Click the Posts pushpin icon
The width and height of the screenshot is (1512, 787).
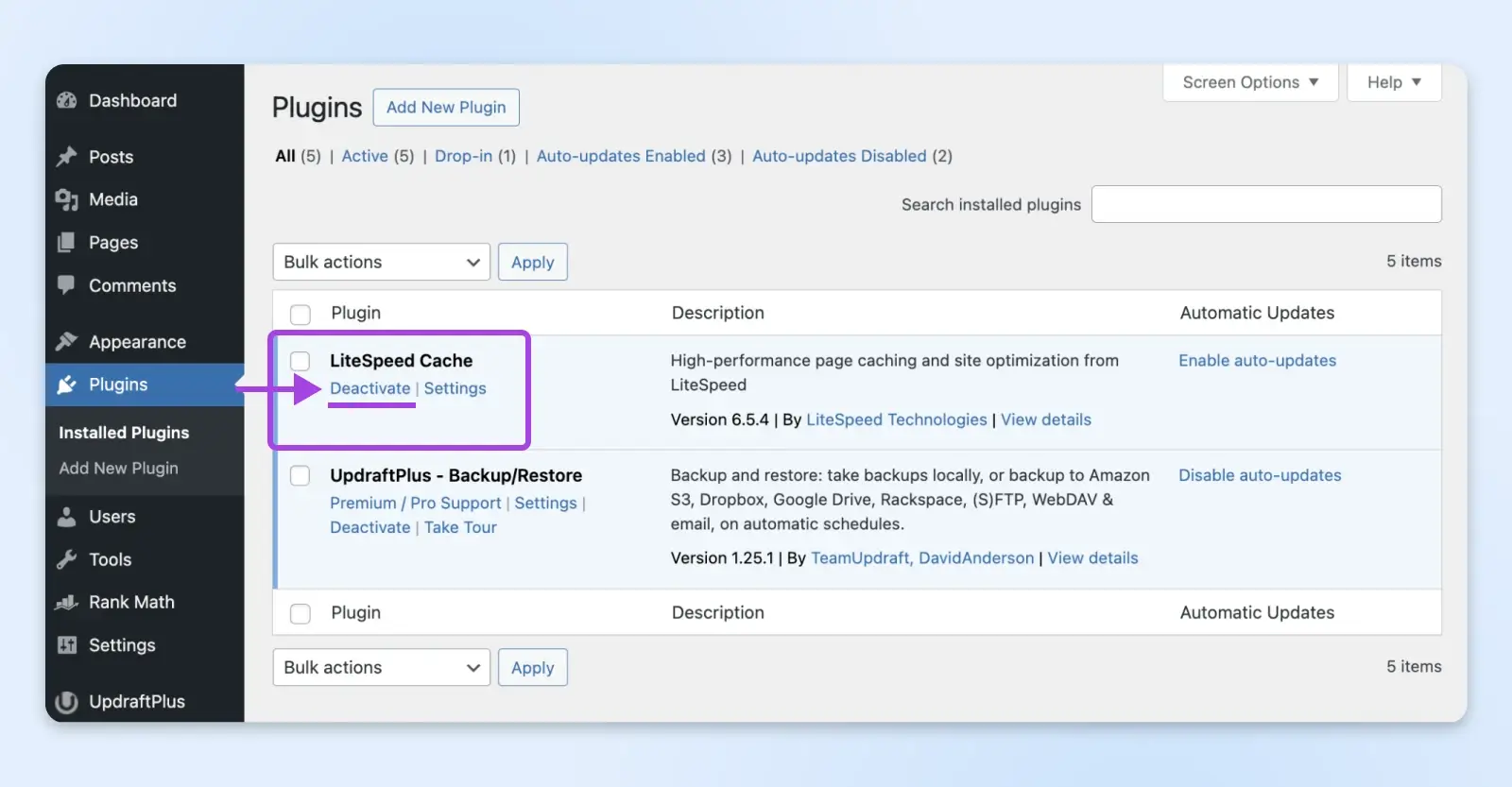[x=66, y=157]
